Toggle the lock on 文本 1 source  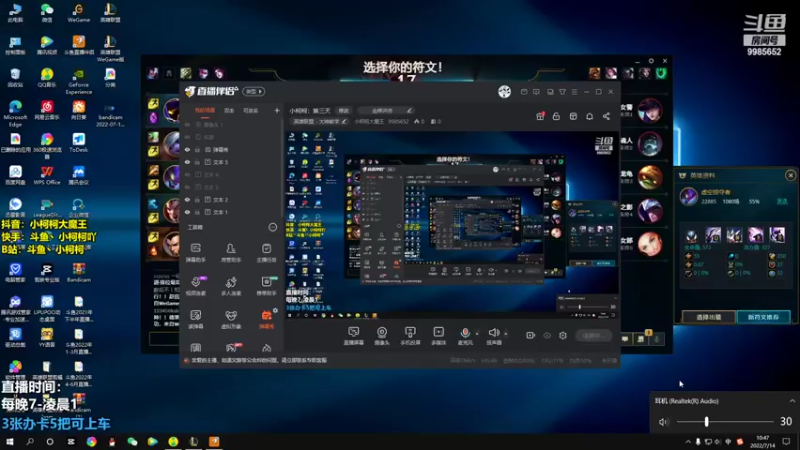197,212
